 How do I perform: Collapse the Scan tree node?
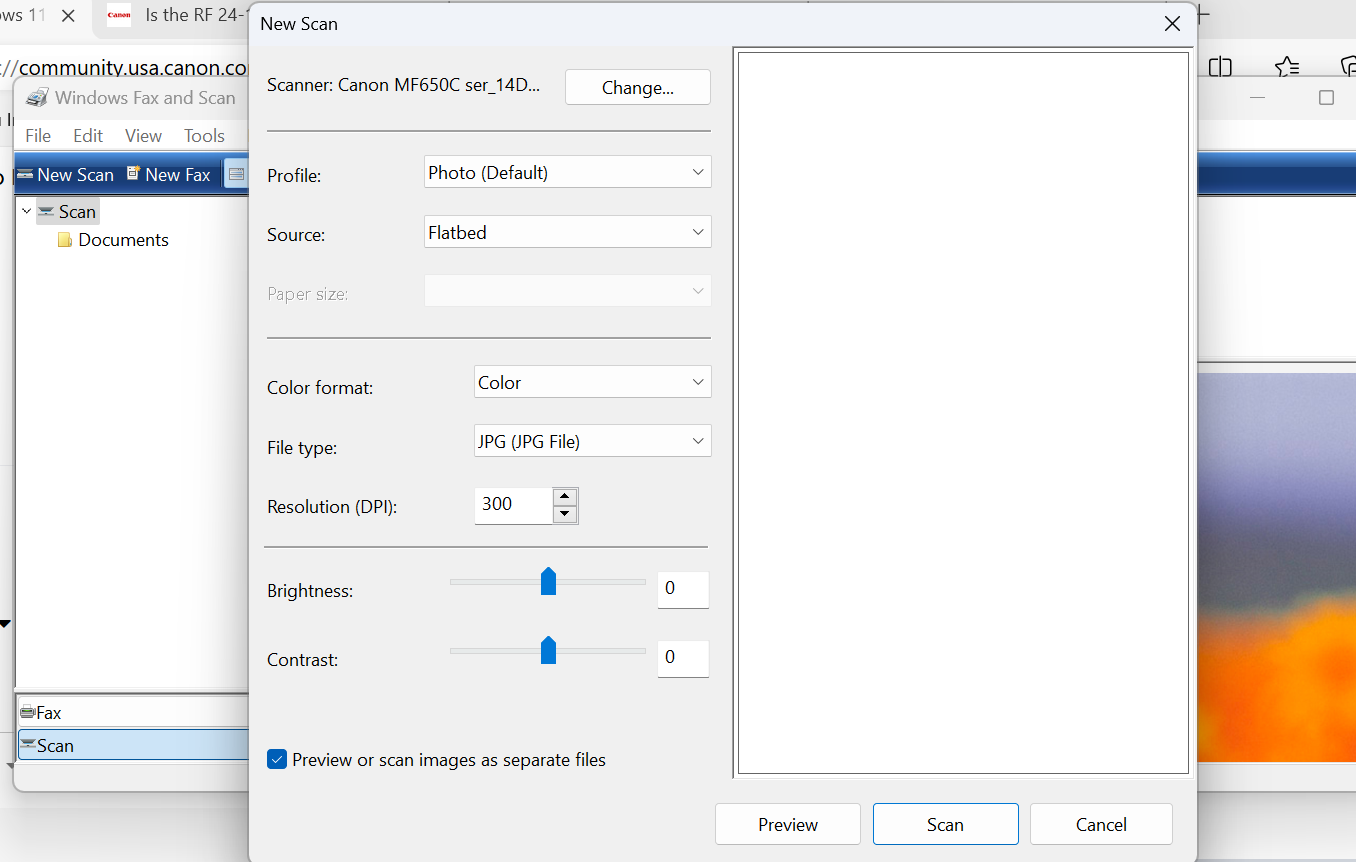pos(26,211)
